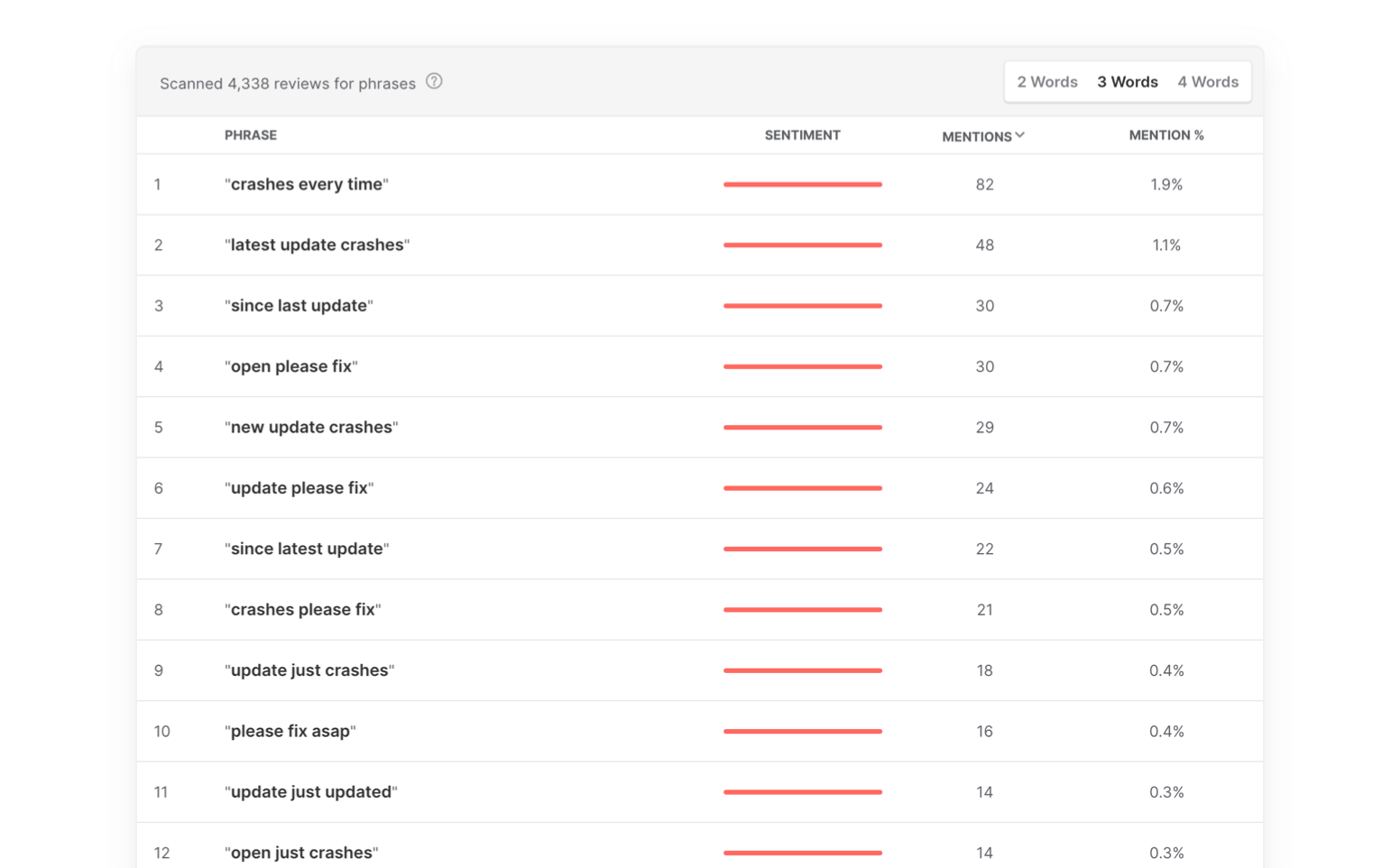Click the sentiment bar for "open please fix"
Viewport: 1400px width, 868px height.
coord(803,366)
